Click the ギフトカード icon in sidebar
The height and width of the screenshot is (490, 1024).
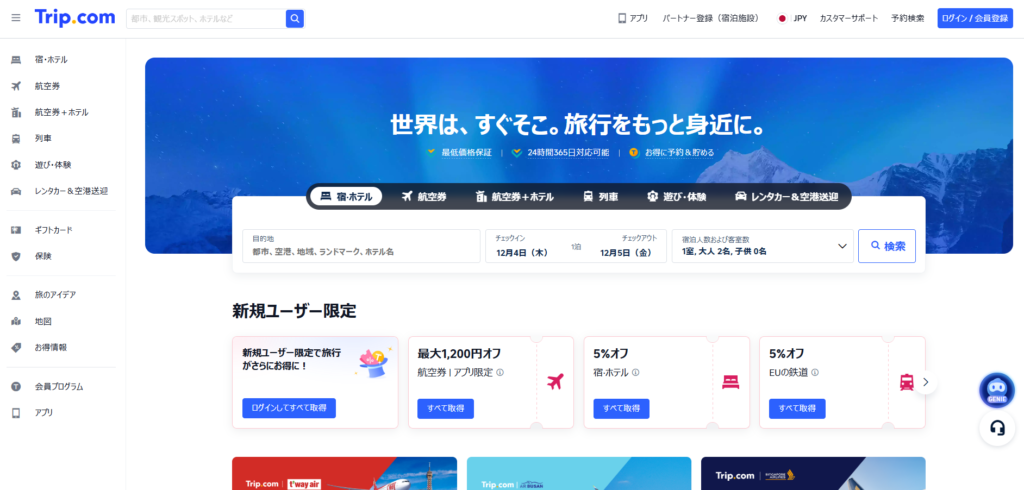pos(16,230)
